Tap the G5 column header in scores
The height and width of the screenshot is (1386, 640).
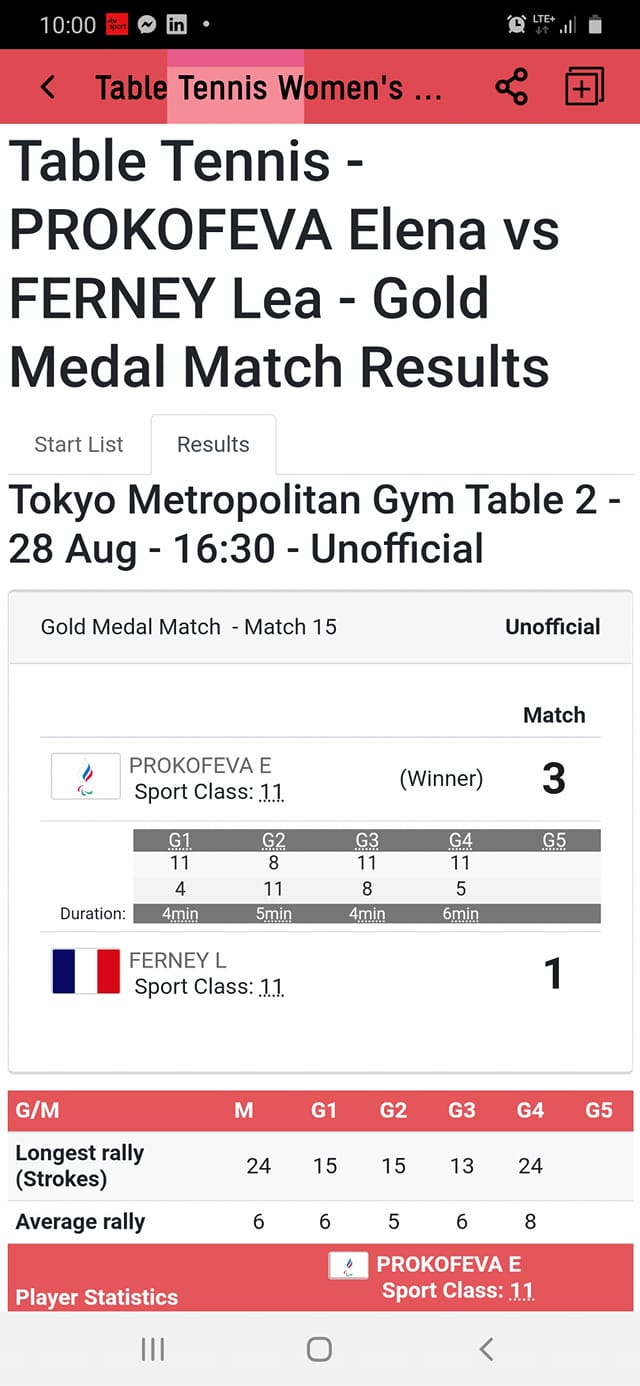[x=554, y=840]
